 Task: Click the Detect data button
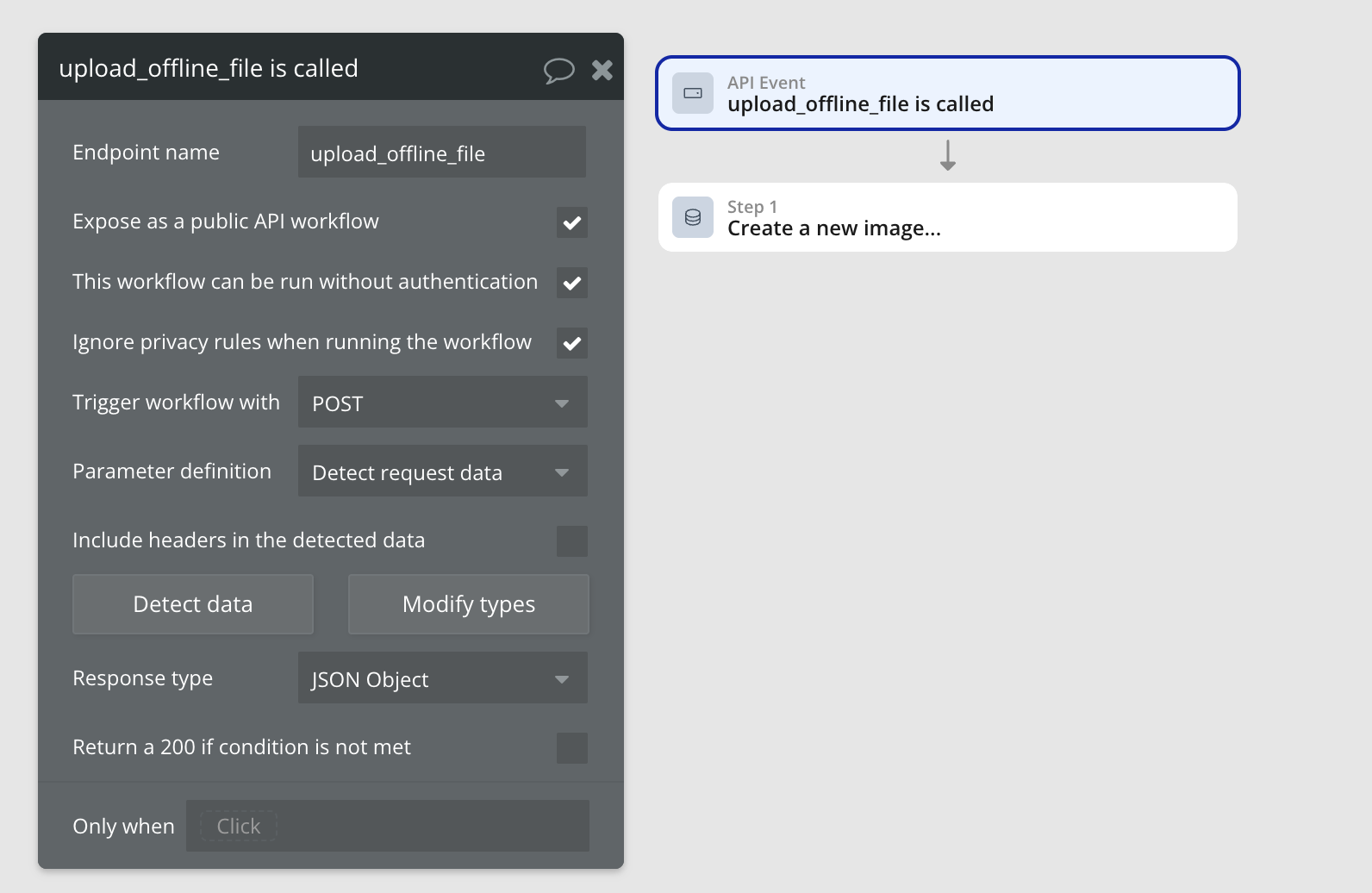pos(193,604)
